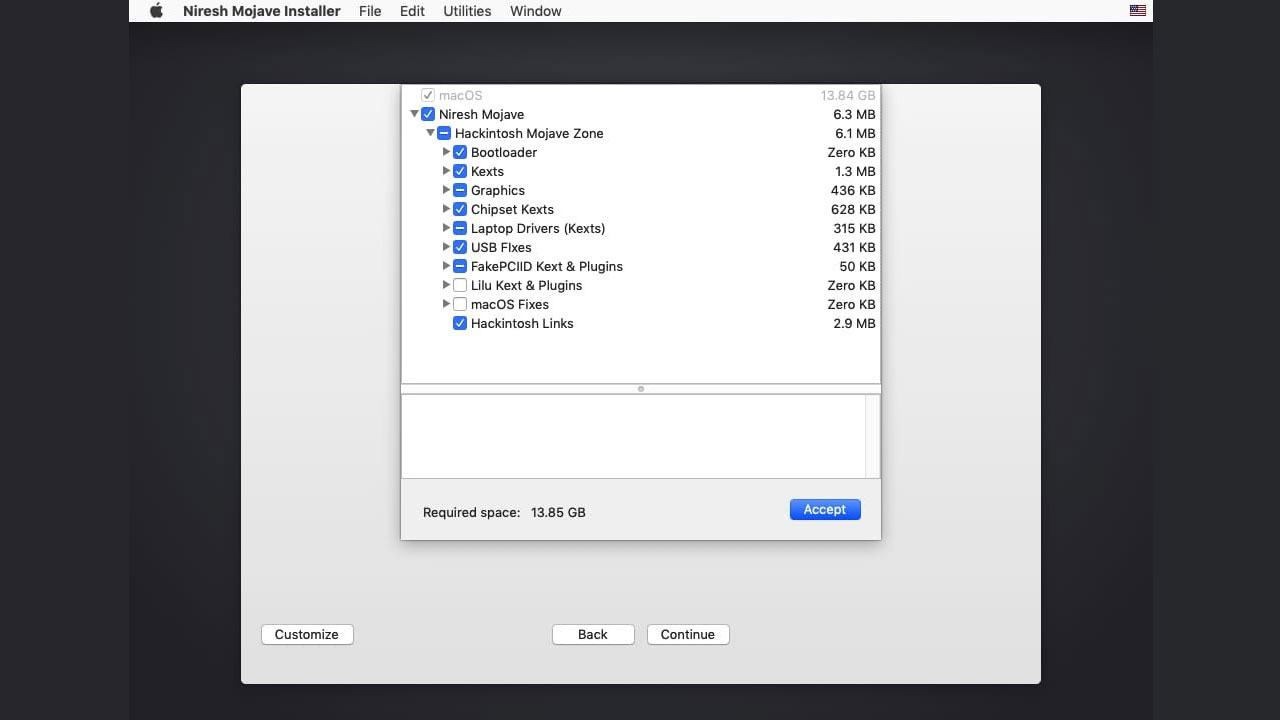Uncheck the Kexts checkbox

(x=460, y=171)
